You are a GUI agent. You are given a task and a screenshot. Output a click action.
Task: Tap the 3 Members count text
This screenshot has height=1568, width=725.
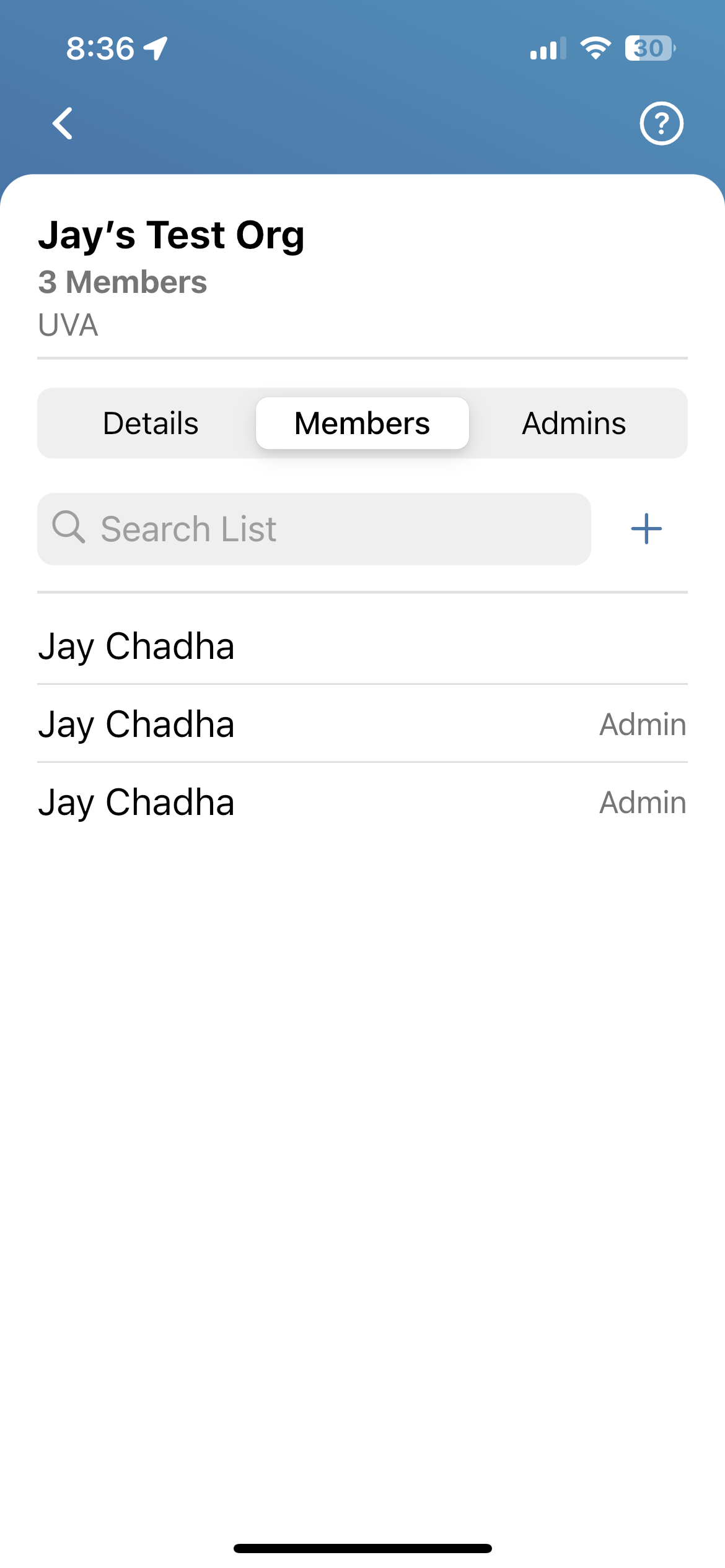pos(123,282)
